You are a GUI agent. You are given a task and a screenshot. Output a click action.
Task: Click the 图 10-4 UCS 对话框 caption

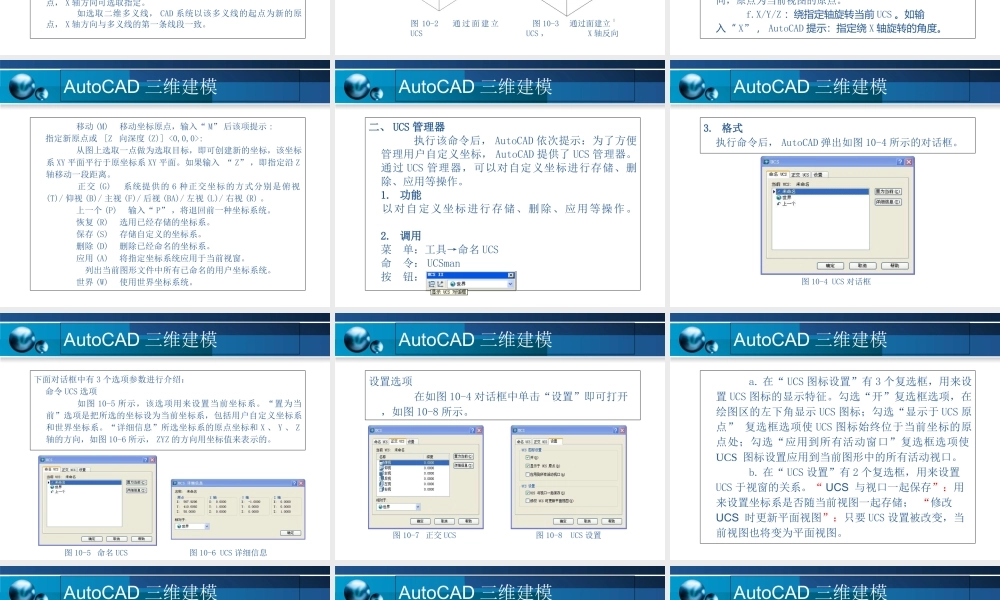pyautogui.click(x=835, y=281)
